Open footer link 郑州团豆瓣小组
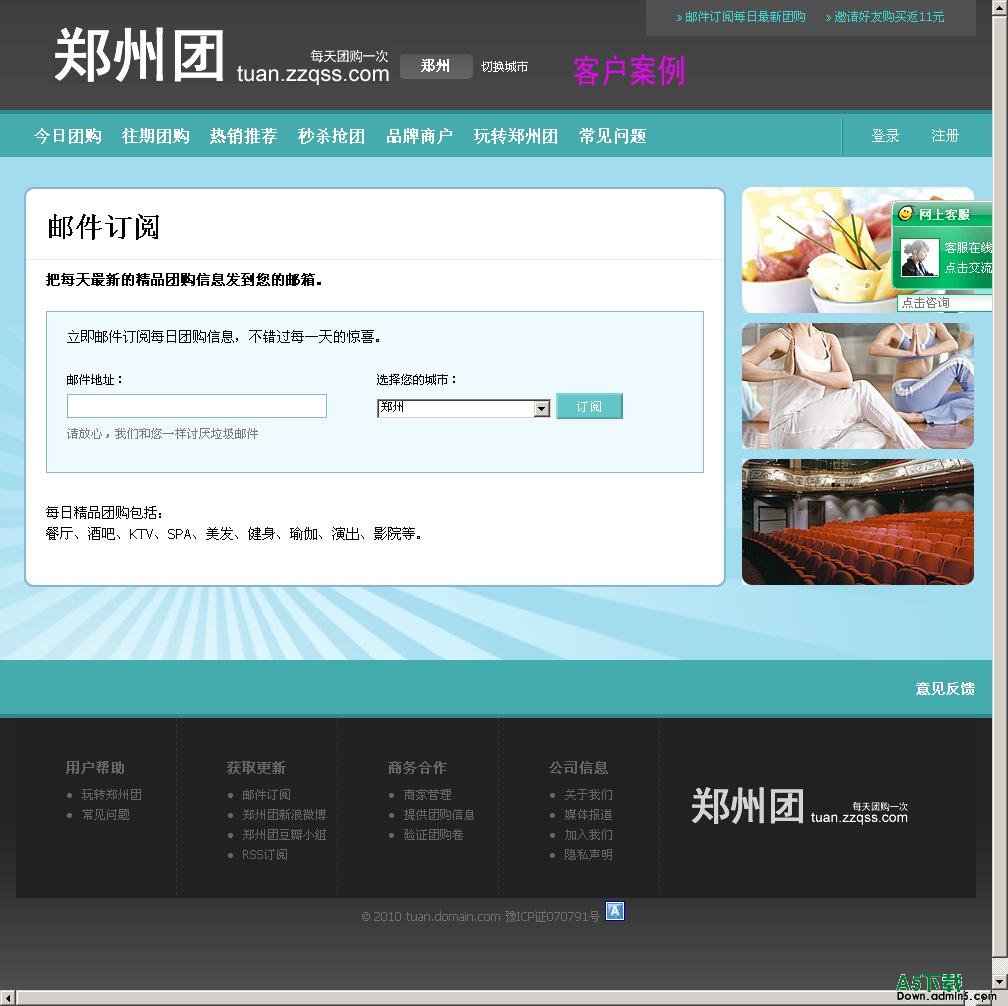Viewport: 1008px width, 1006px height. click(x=284, y=834)
